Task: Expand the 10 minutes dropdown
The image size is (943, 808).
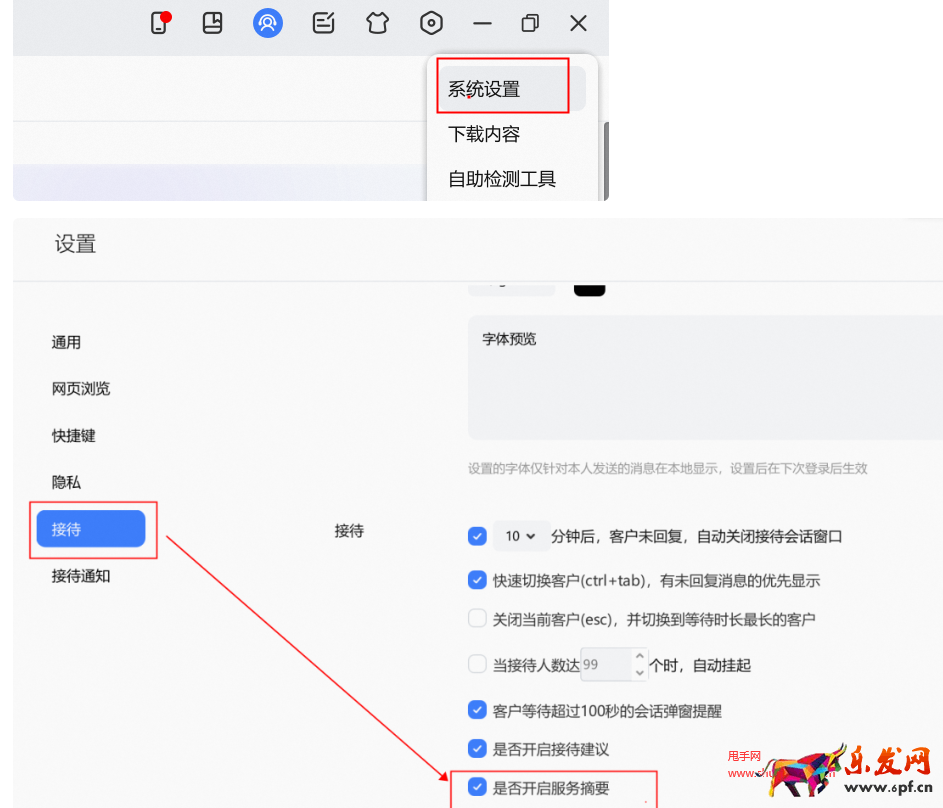Action: click(521, 536)
